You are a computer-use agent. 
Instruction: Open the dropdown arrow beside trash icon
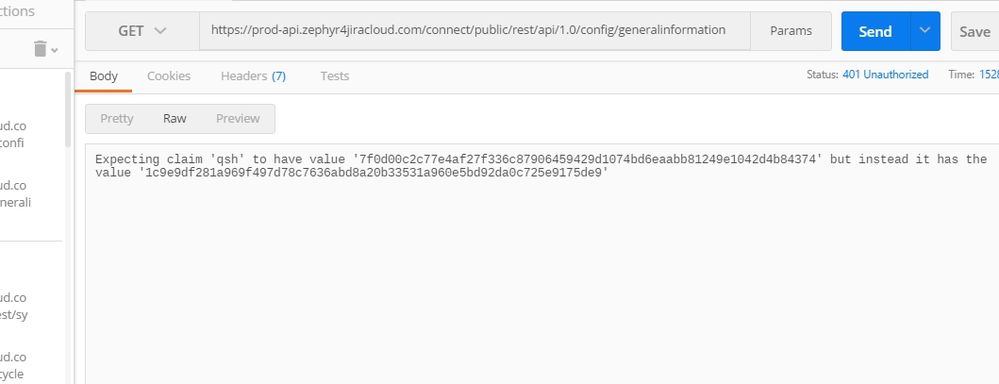[55, 50]
